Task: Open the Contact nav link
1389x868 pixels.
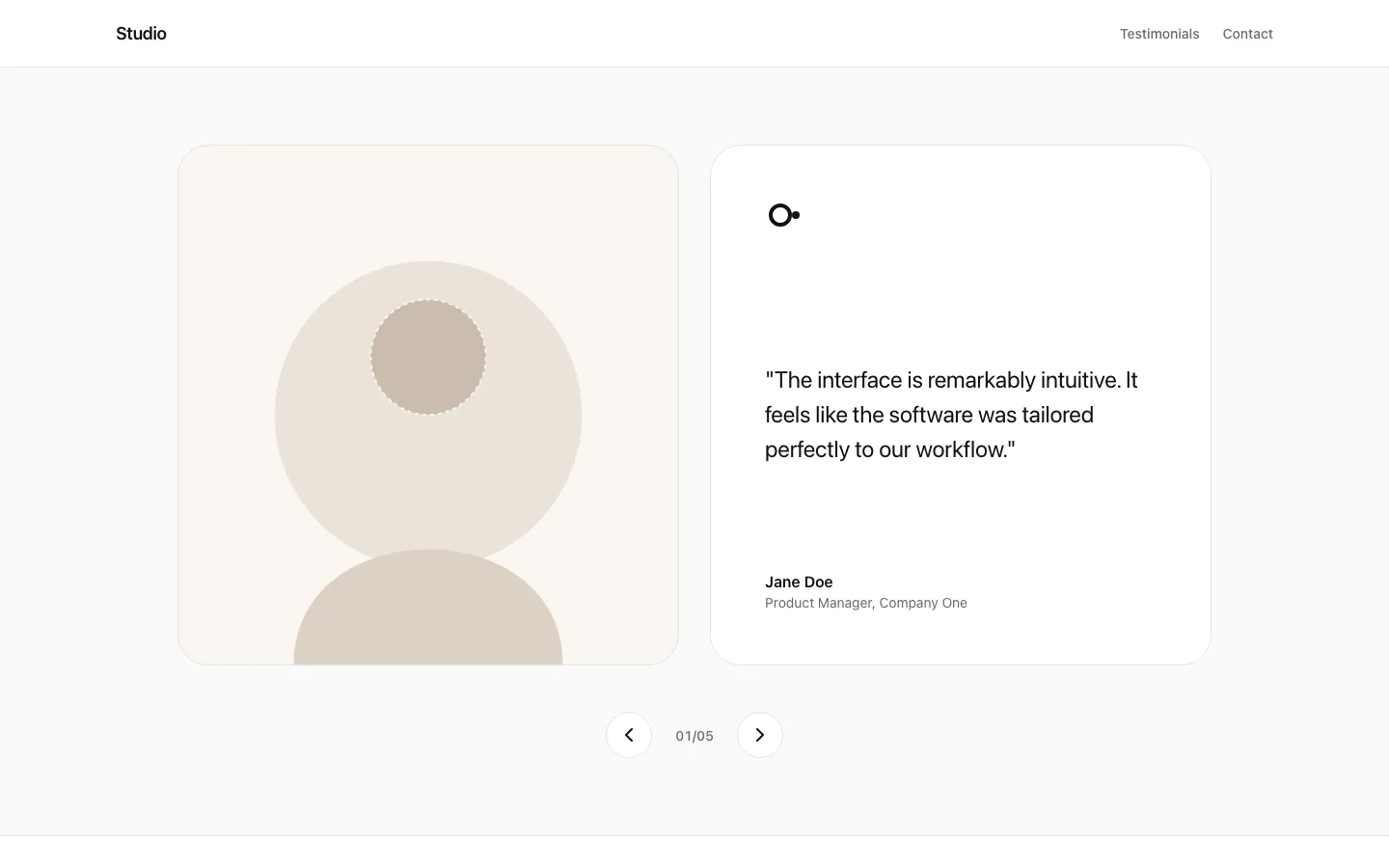Action: pos(1247,34)
